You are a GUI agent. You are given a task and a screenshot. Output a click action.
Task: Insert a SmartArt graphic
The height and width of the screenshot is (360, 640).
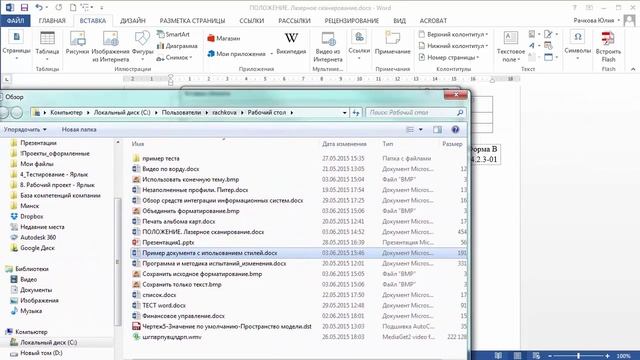(x=173, y=34)
